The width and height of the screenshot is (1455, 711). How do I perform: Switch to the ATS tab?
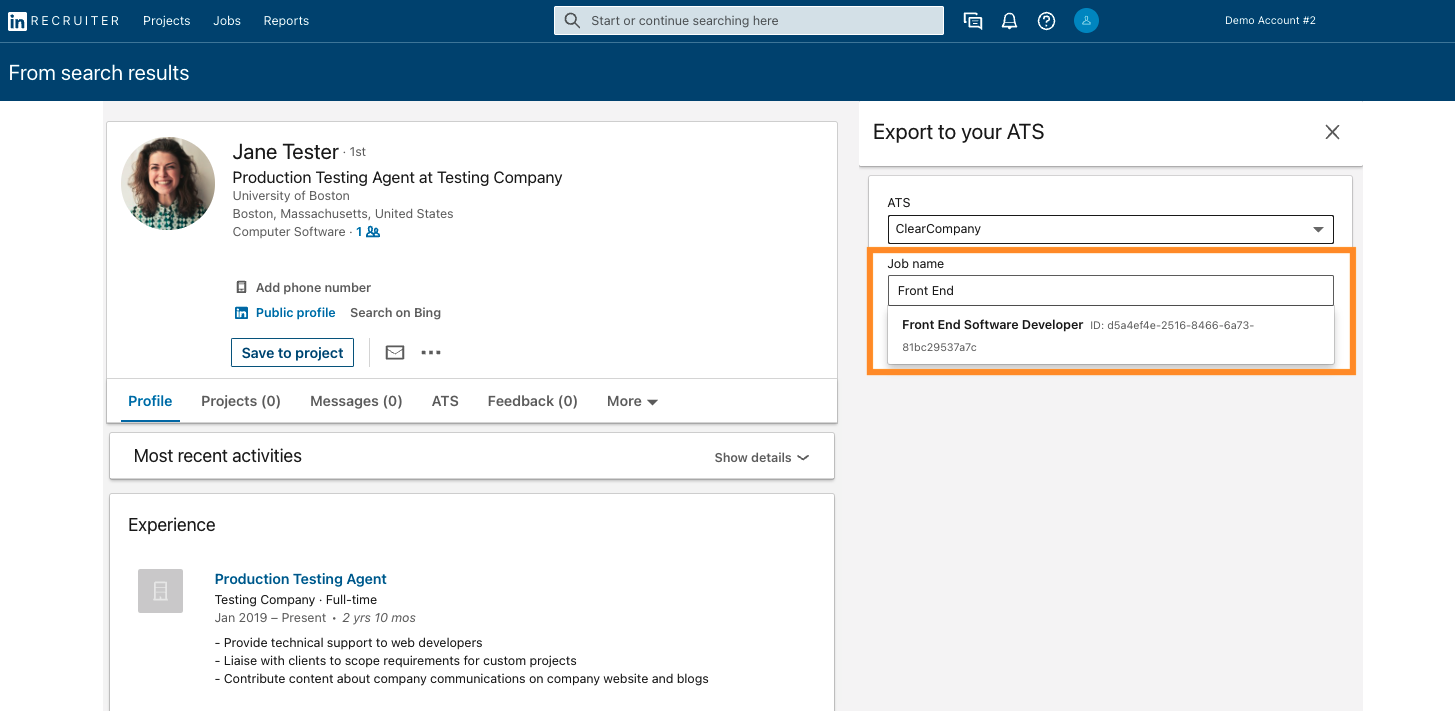(445, 401)
